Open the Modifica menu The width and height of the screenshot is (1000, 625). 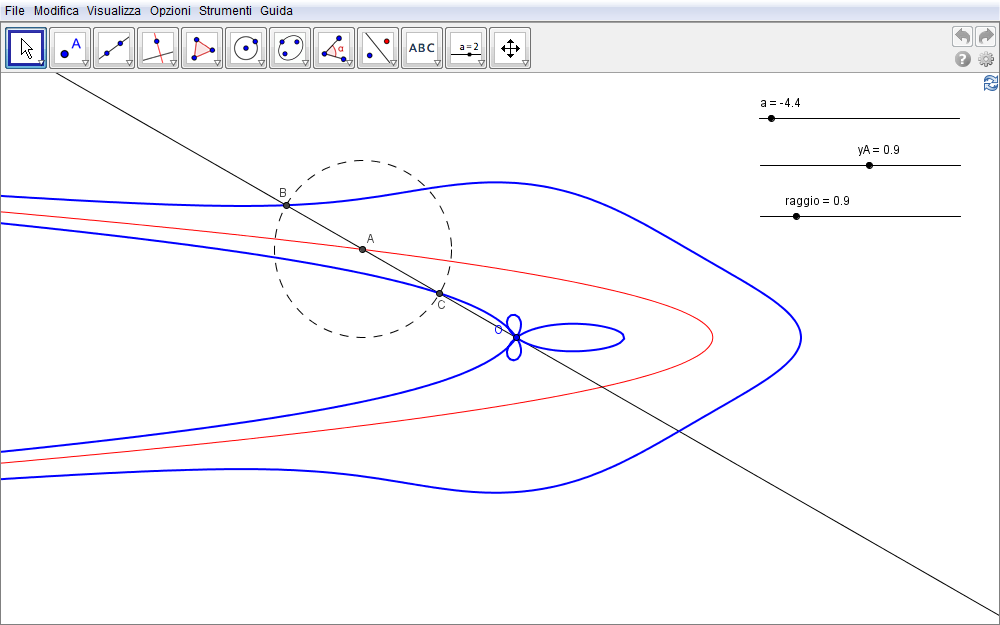pyautogui.click(x=56, y=10)
